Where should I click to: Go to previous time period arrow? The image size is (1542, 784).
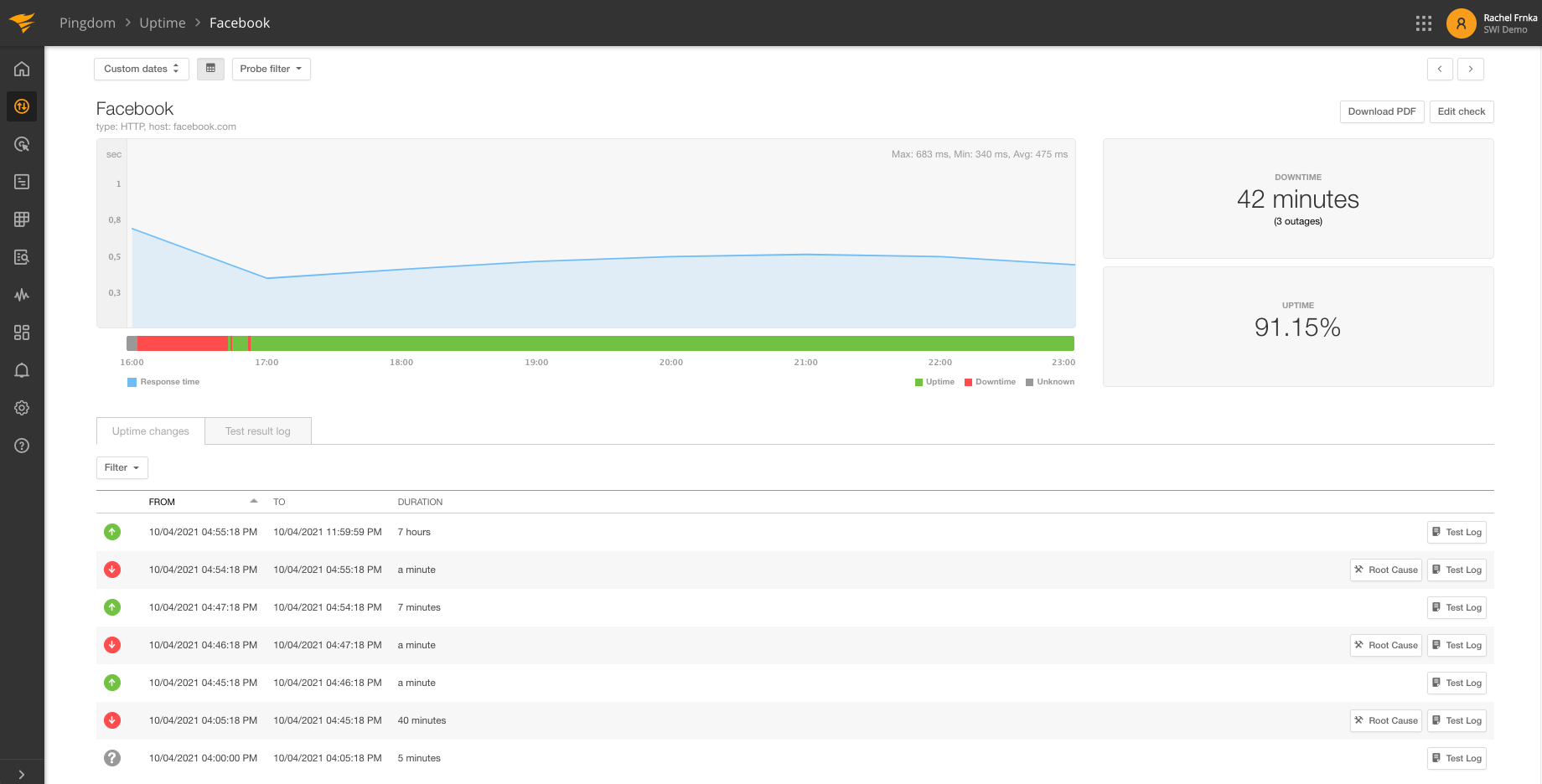pyautogui.click(x=1440, y=69)
